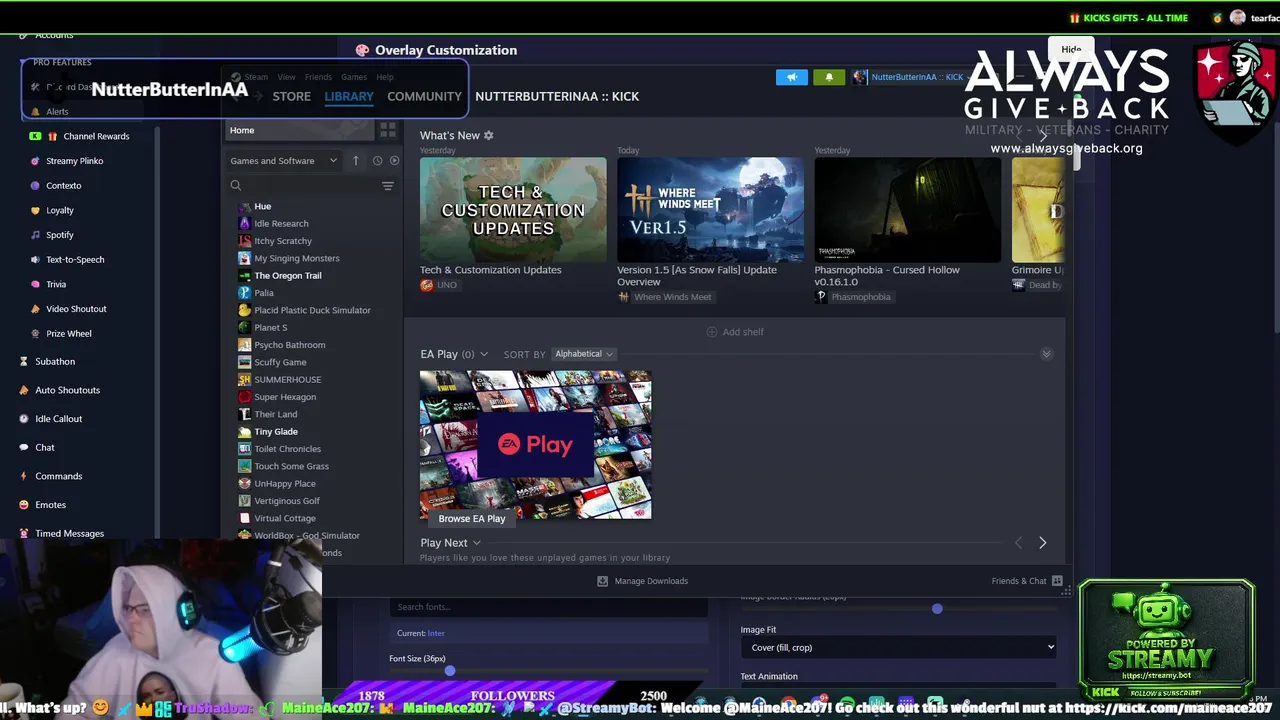Click the recent activity clock filter icon

(x=377, y=161)
